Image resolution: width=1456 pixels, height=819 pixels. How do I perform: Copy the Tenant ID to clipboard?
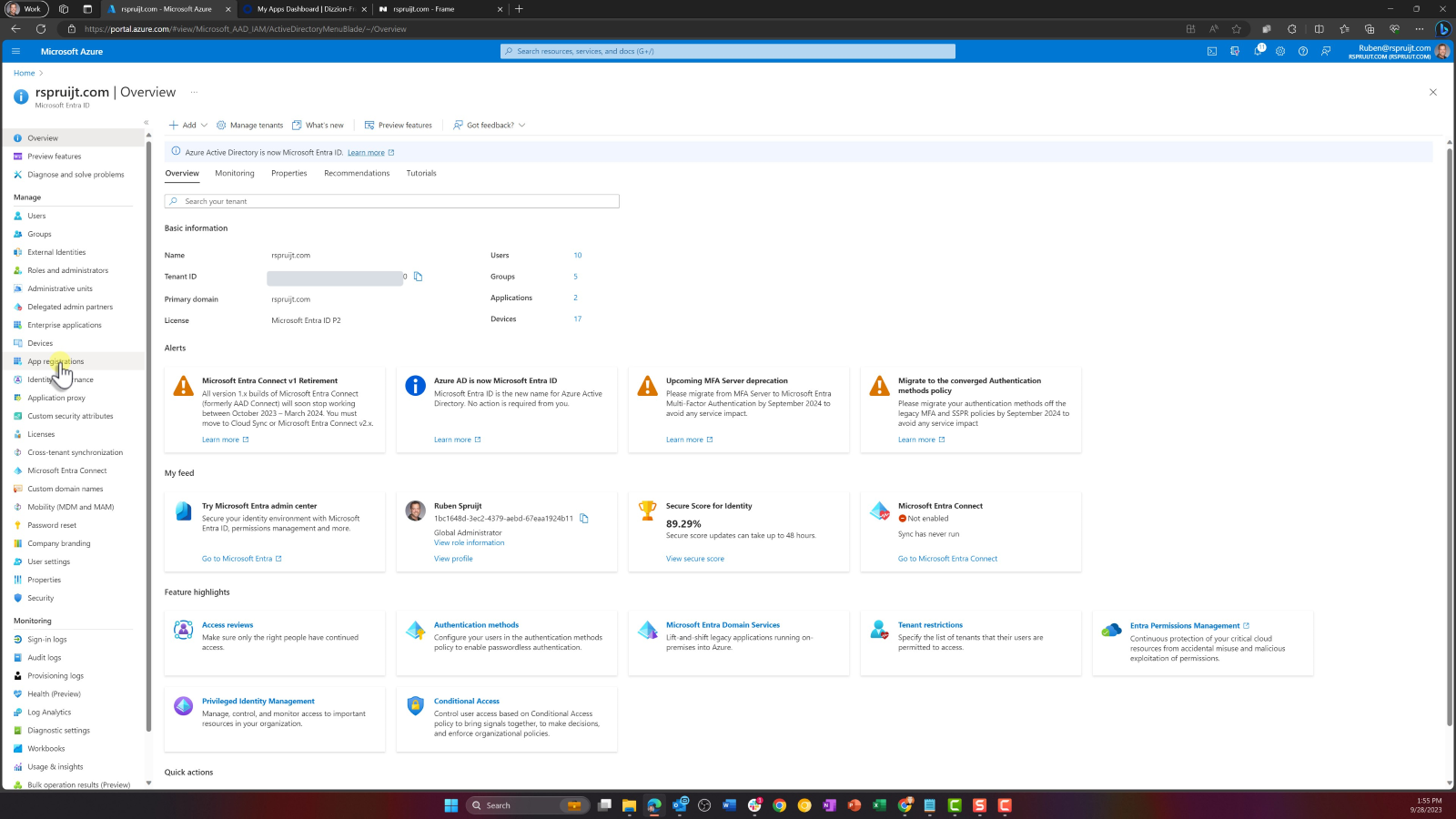419,277
